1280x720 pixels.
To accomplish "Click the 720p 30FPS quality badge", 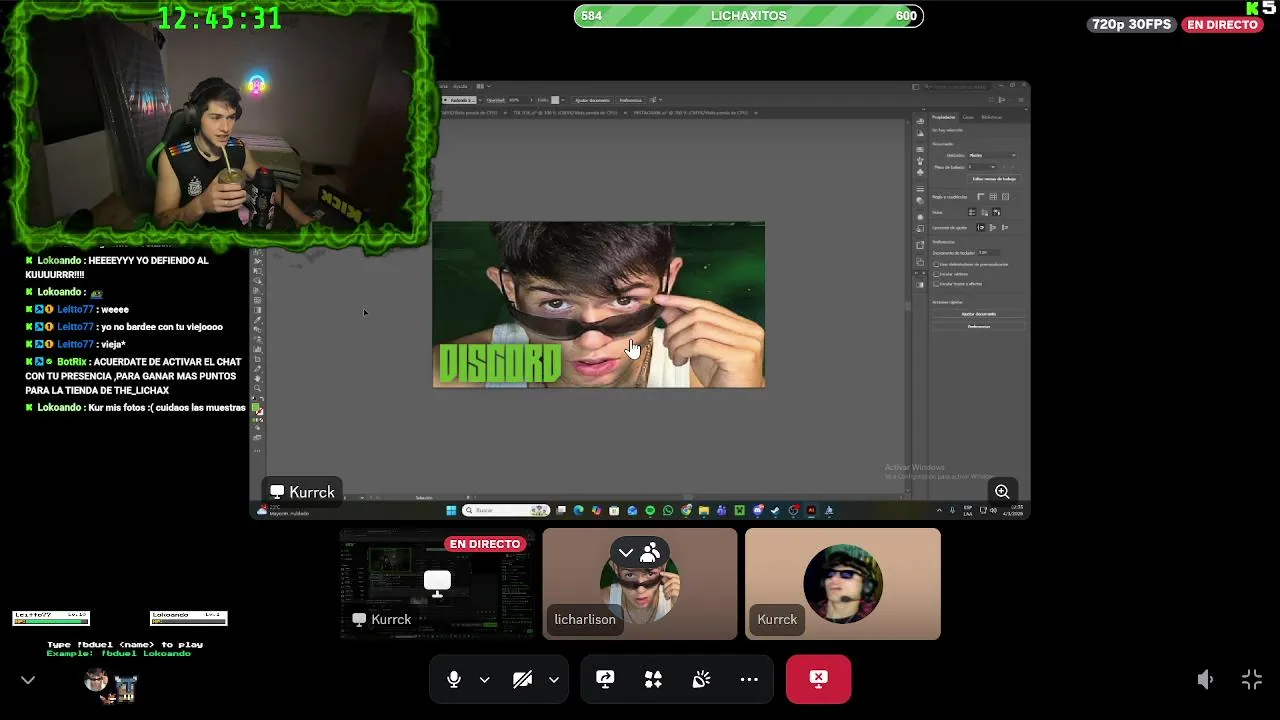I will (1131, 24).
